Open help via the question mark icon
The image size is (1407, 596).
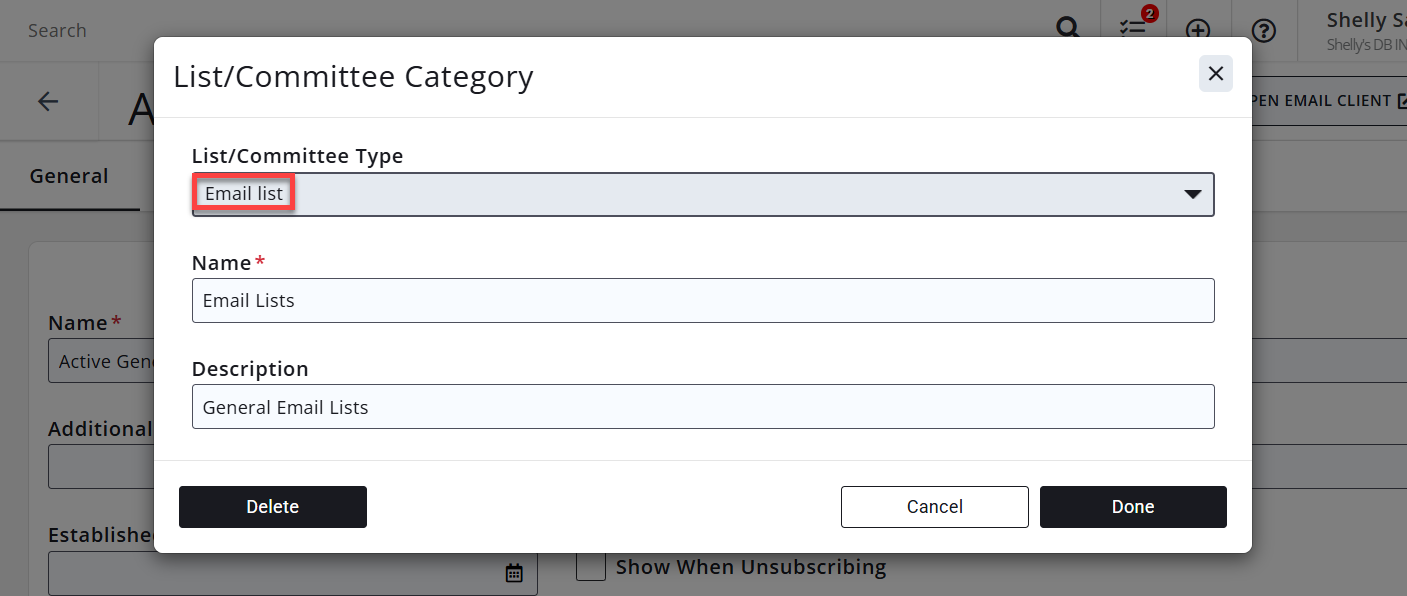pos(1264,30)
